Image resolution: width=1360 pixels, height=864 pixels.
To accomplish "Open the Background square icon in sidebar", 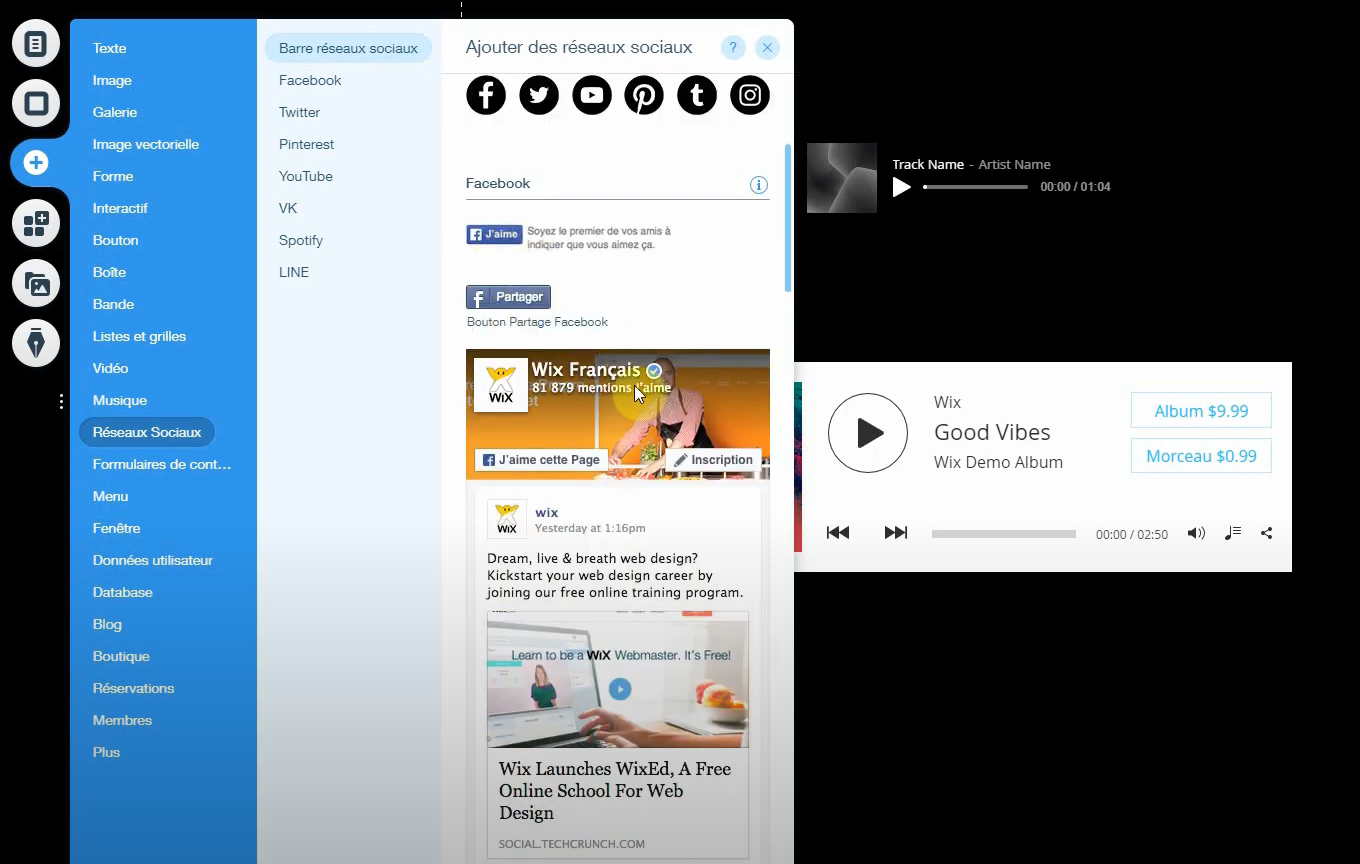I will coord(36,103).
